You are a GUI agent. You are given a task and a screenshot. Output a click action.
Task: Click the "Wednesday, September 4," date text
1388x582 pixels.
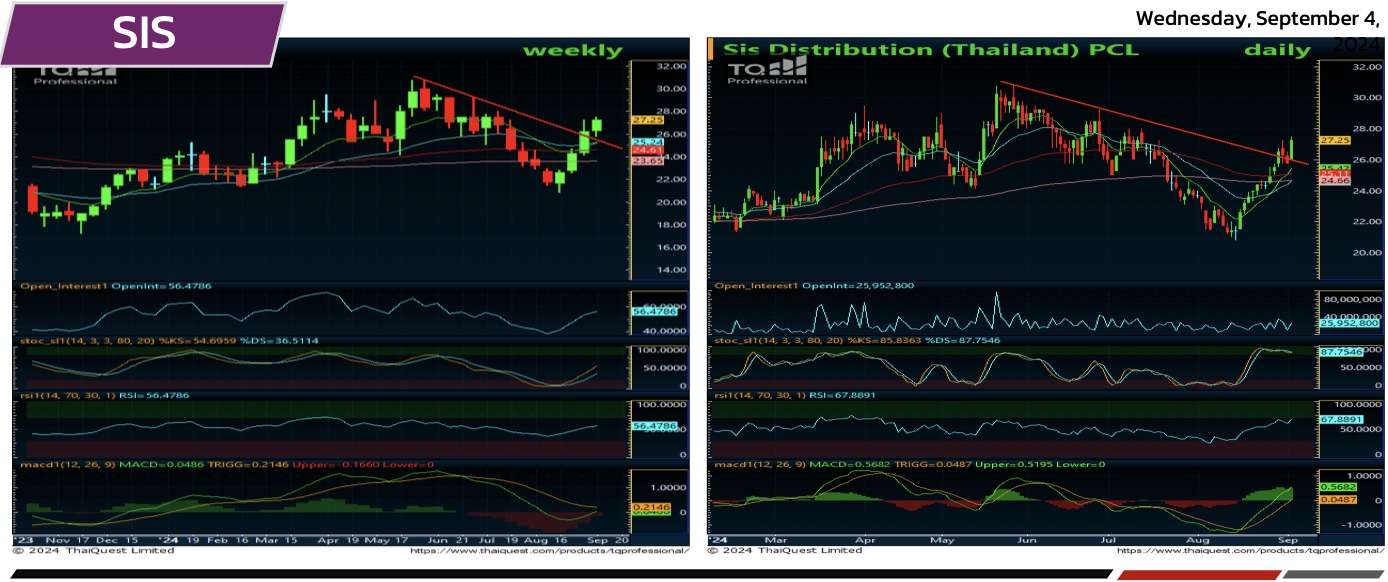click(1258, 18)
